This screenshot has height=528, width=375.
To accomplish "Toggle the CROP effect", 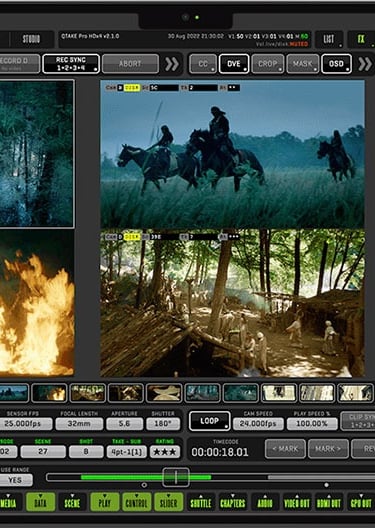I will pyautogui.click(x=267, y=64).
